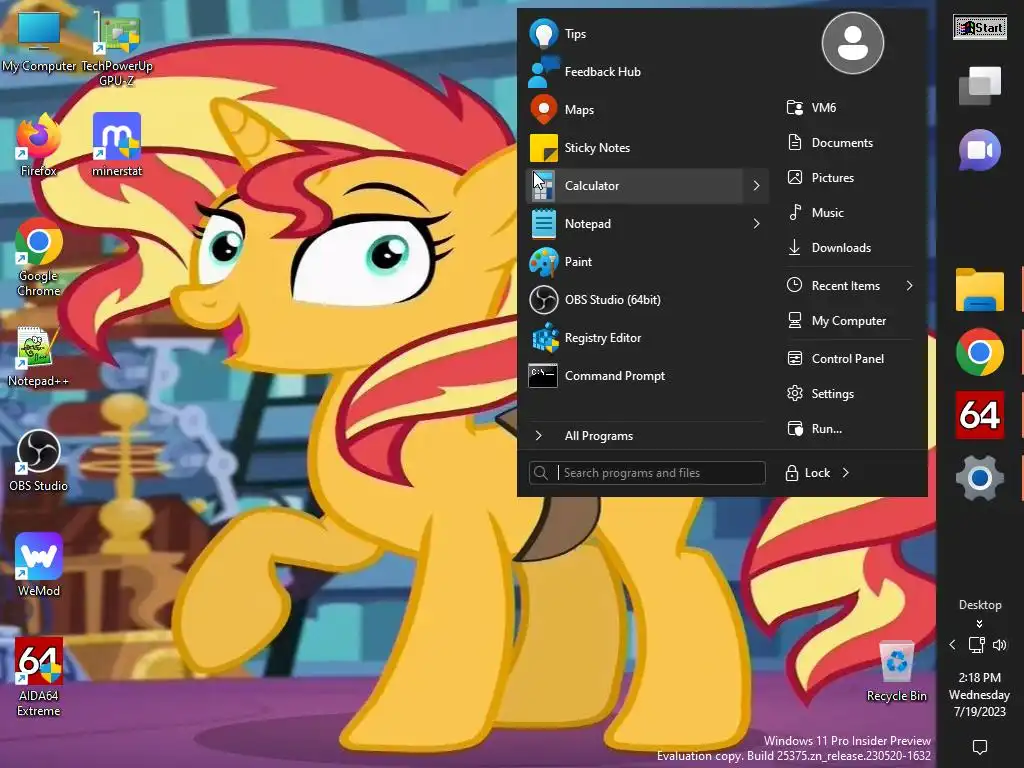
Task: Select AIDA64 Extreme desktop shortcut
Action: pyautogui.click(x=39, y=677)
